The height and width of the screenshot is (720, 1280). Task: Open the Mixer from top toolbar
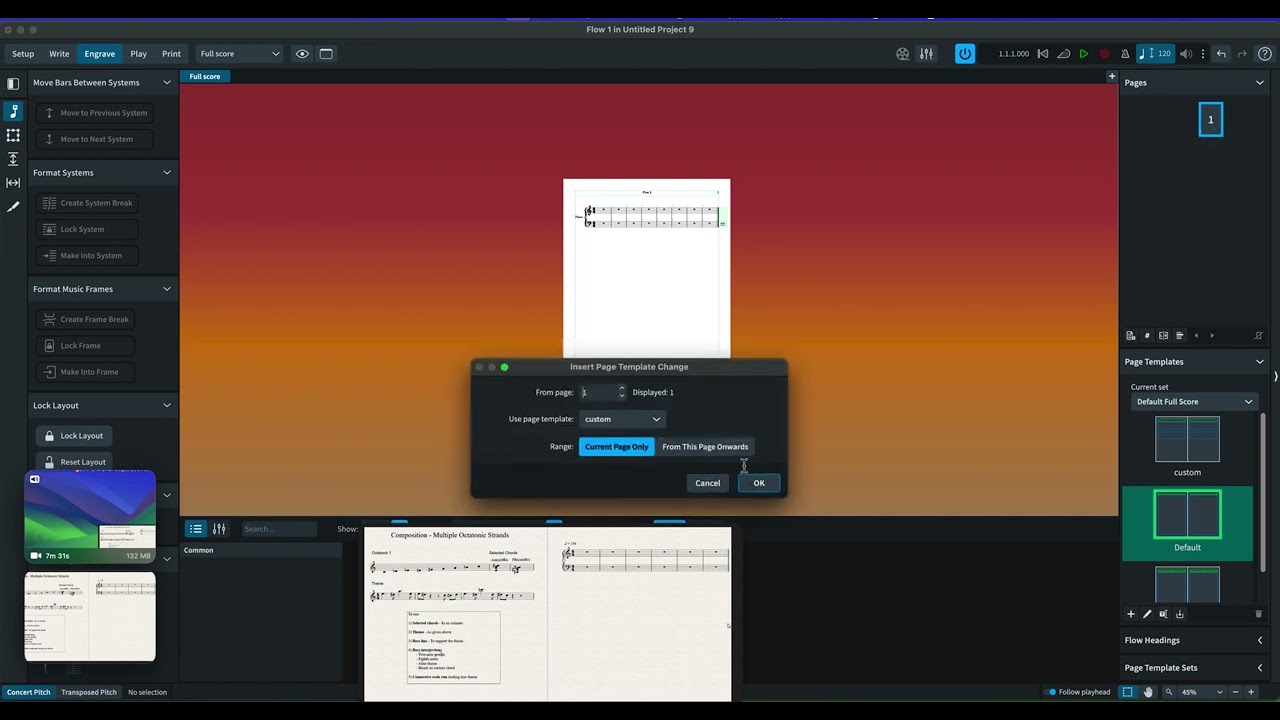point(926,54)
